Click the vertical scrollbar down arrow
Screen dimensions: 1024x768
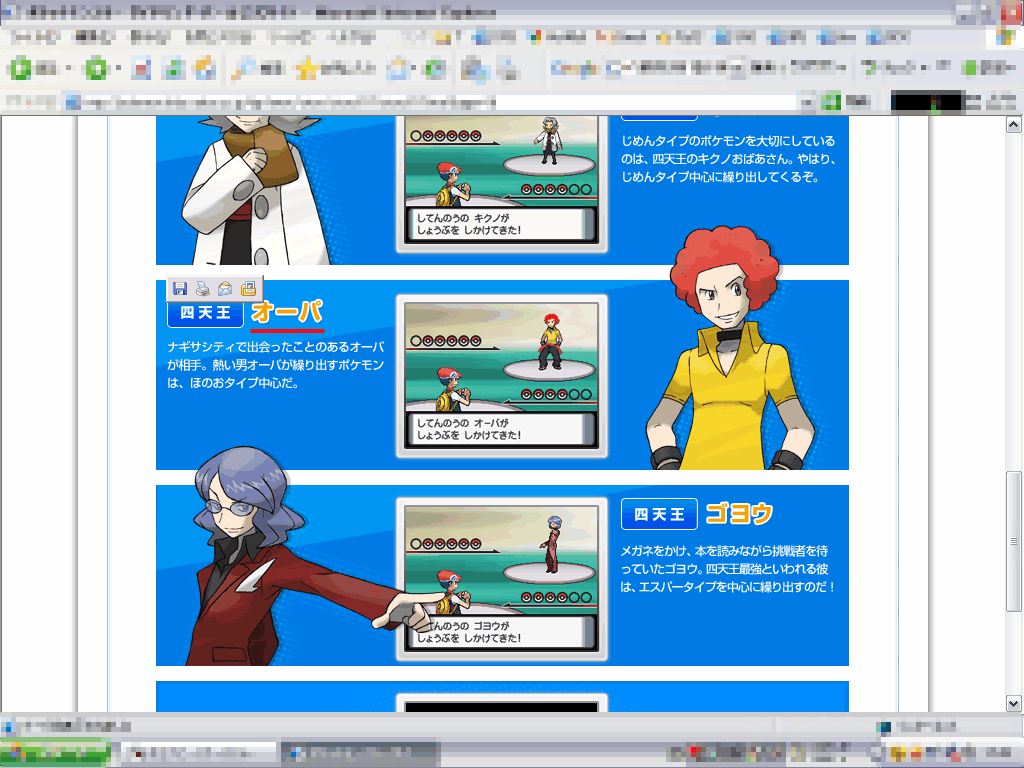1013,703
